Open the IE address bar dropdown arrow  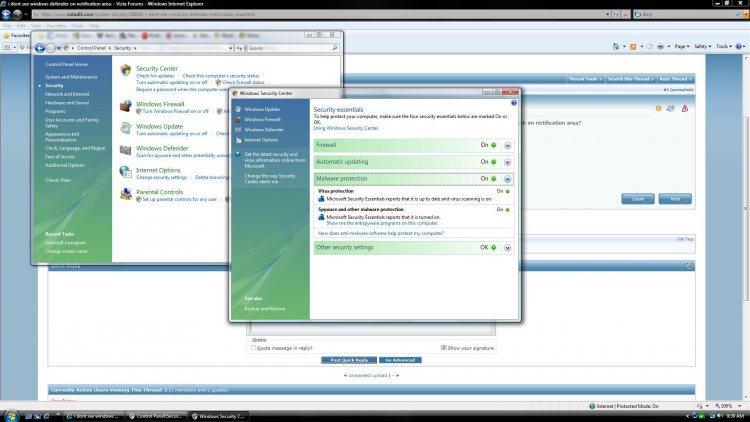(607, 14)
